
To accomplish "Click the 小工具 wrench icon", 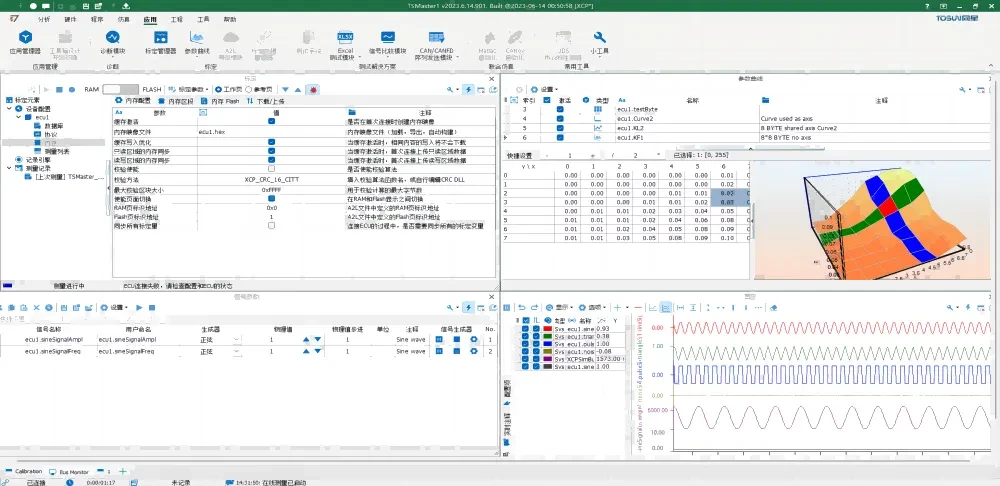I will click(599, 41).
